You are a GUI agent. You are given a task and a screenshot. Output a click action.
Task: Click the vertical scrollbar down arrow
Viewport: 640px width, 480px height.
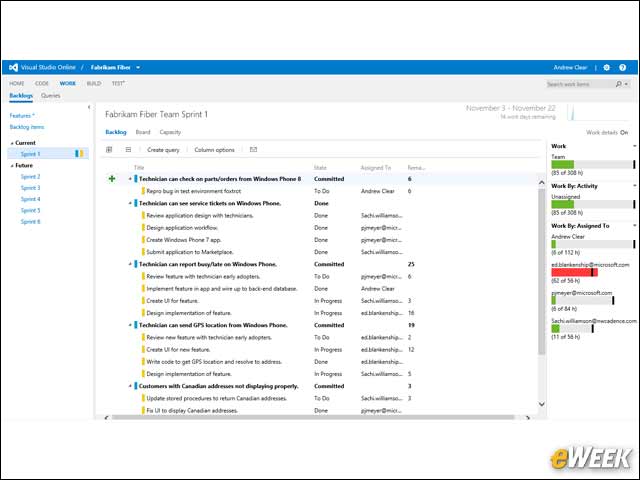[542, 404]
